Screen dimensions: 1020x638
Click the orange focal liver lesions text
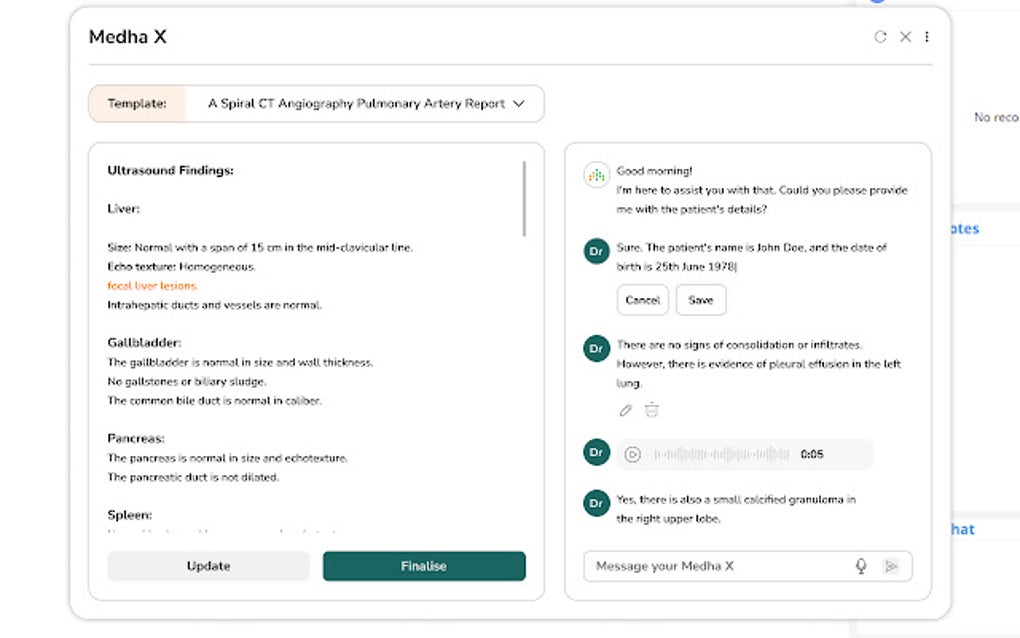point(152,286)
